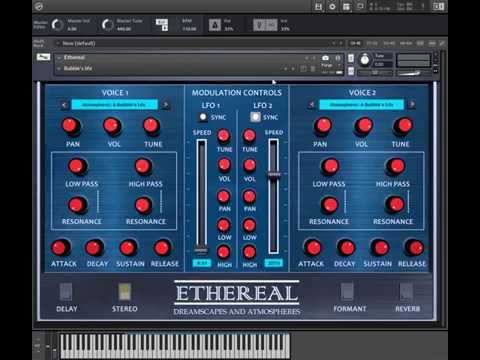Click the Voice 1 Vol knob
480x360 pixels.
[x=112, y=126]
